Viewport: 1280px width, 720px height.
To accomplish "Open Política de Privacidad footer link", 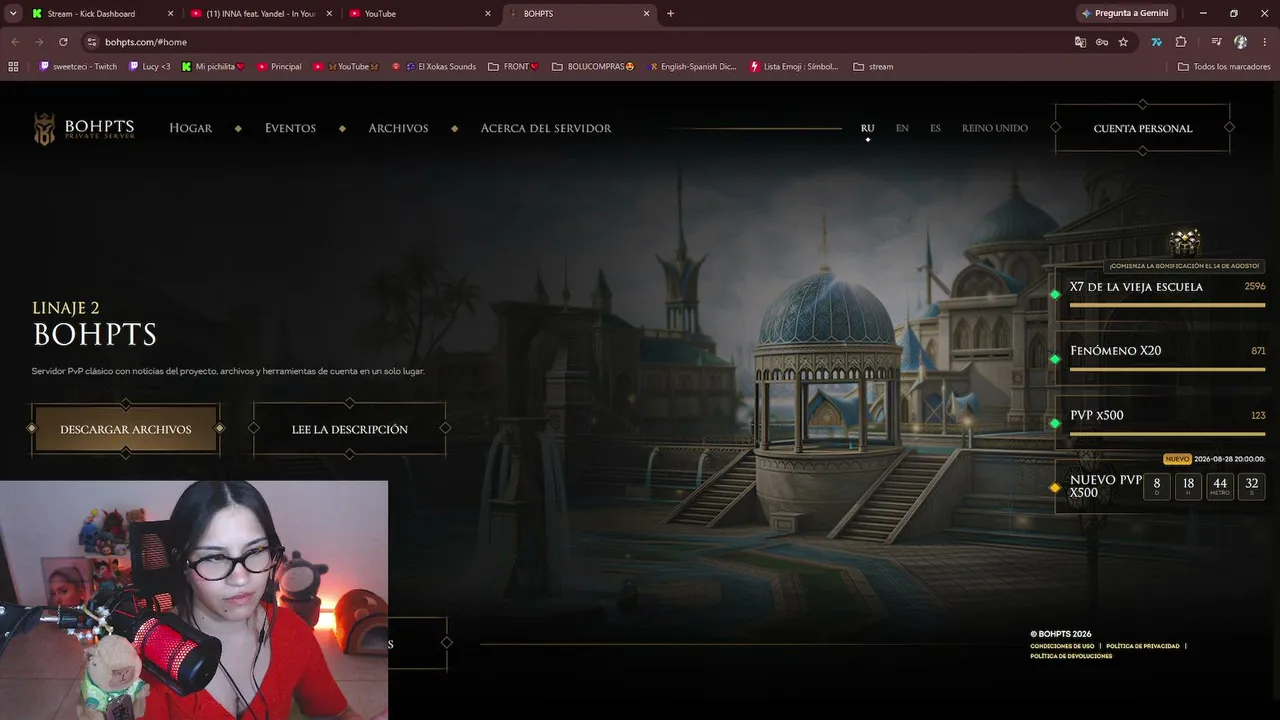I will point(1143,646).
